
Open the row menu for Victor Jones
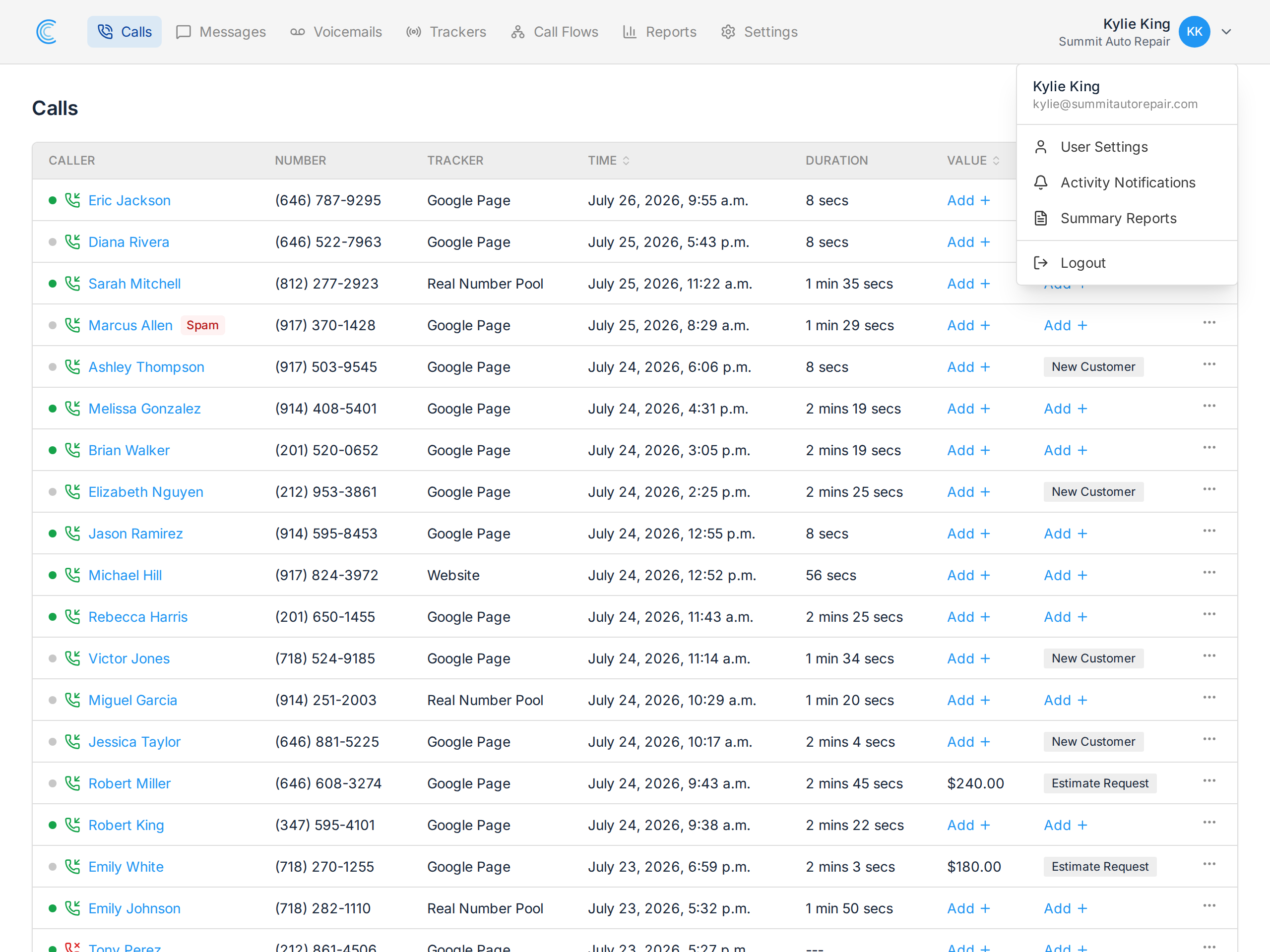1209,656
